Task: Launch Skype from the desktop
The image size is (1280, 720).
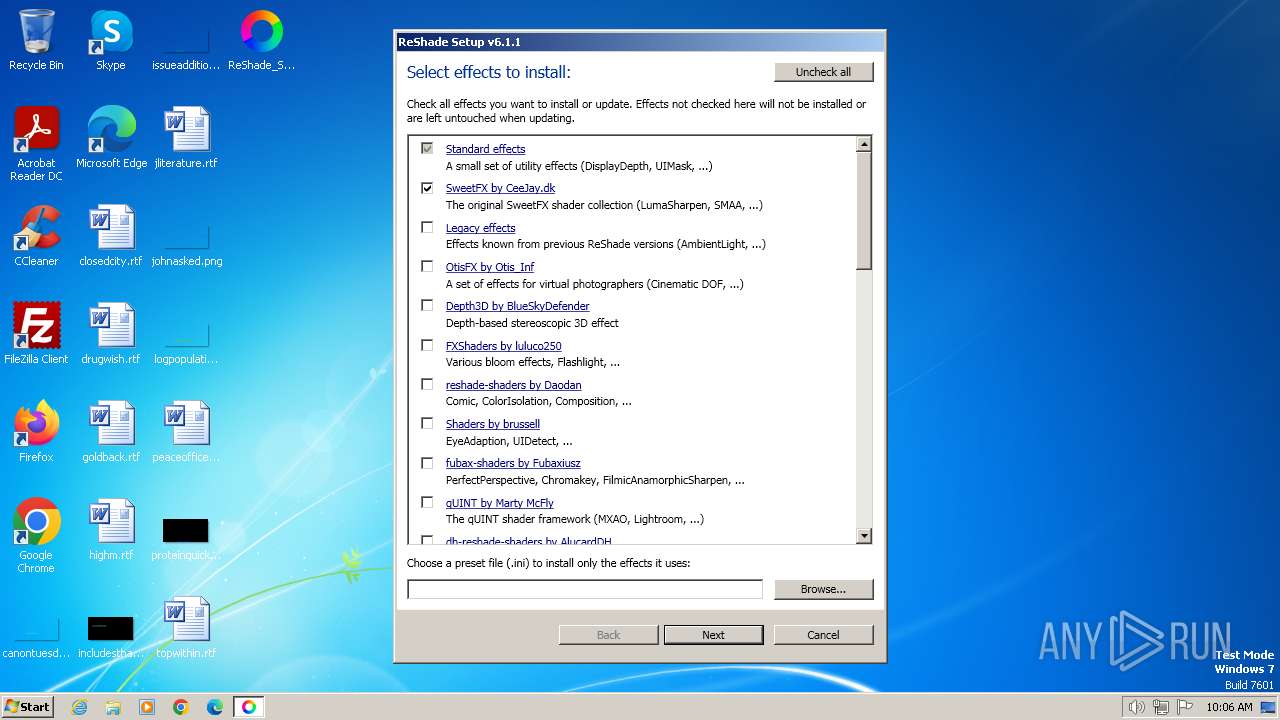Action: (111, 40)
